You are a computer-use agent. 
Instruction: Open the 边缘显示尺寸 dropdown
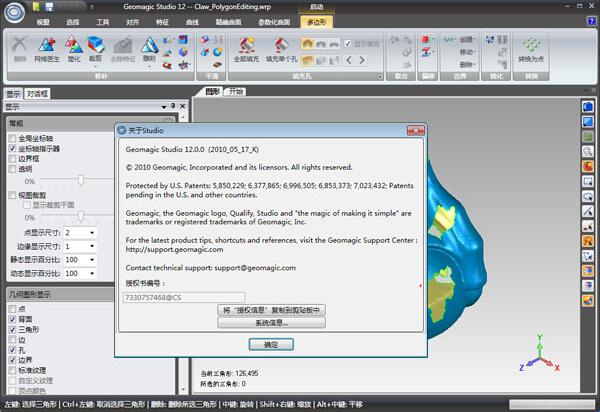pyautogui.click(x=92, y=246)
